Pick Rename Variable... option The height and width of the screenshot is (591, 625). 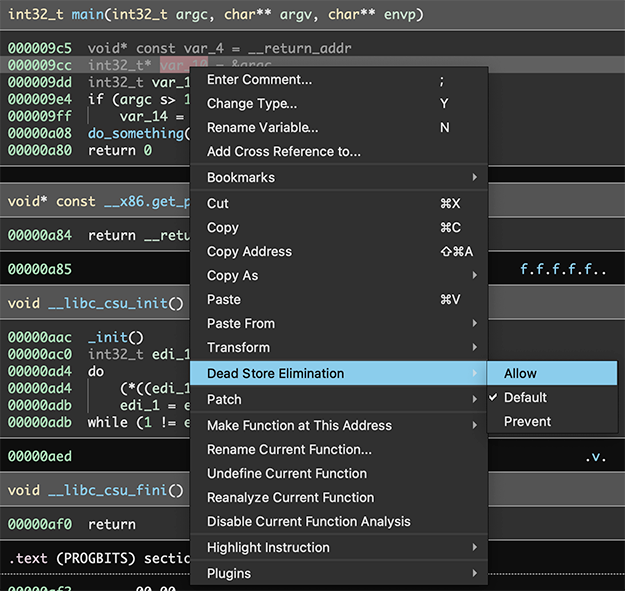click(339, 128)
